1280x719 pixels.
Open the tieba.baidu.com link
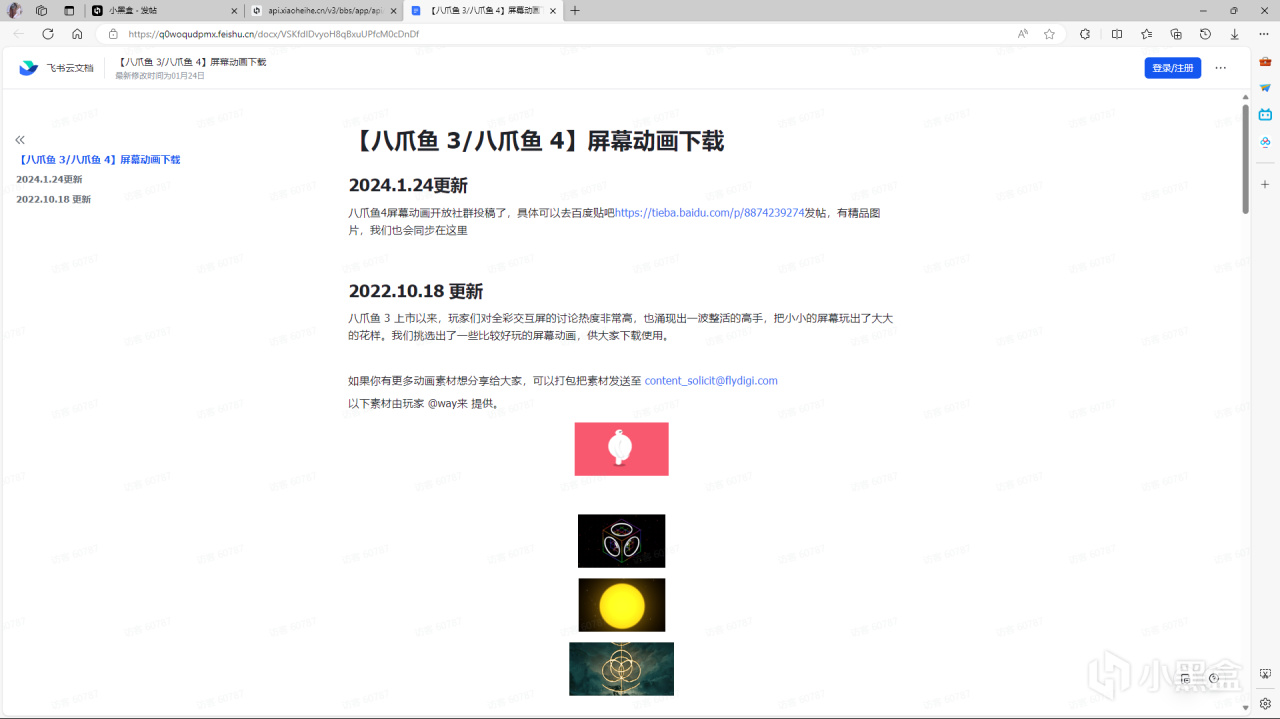[x=709, y=213]
